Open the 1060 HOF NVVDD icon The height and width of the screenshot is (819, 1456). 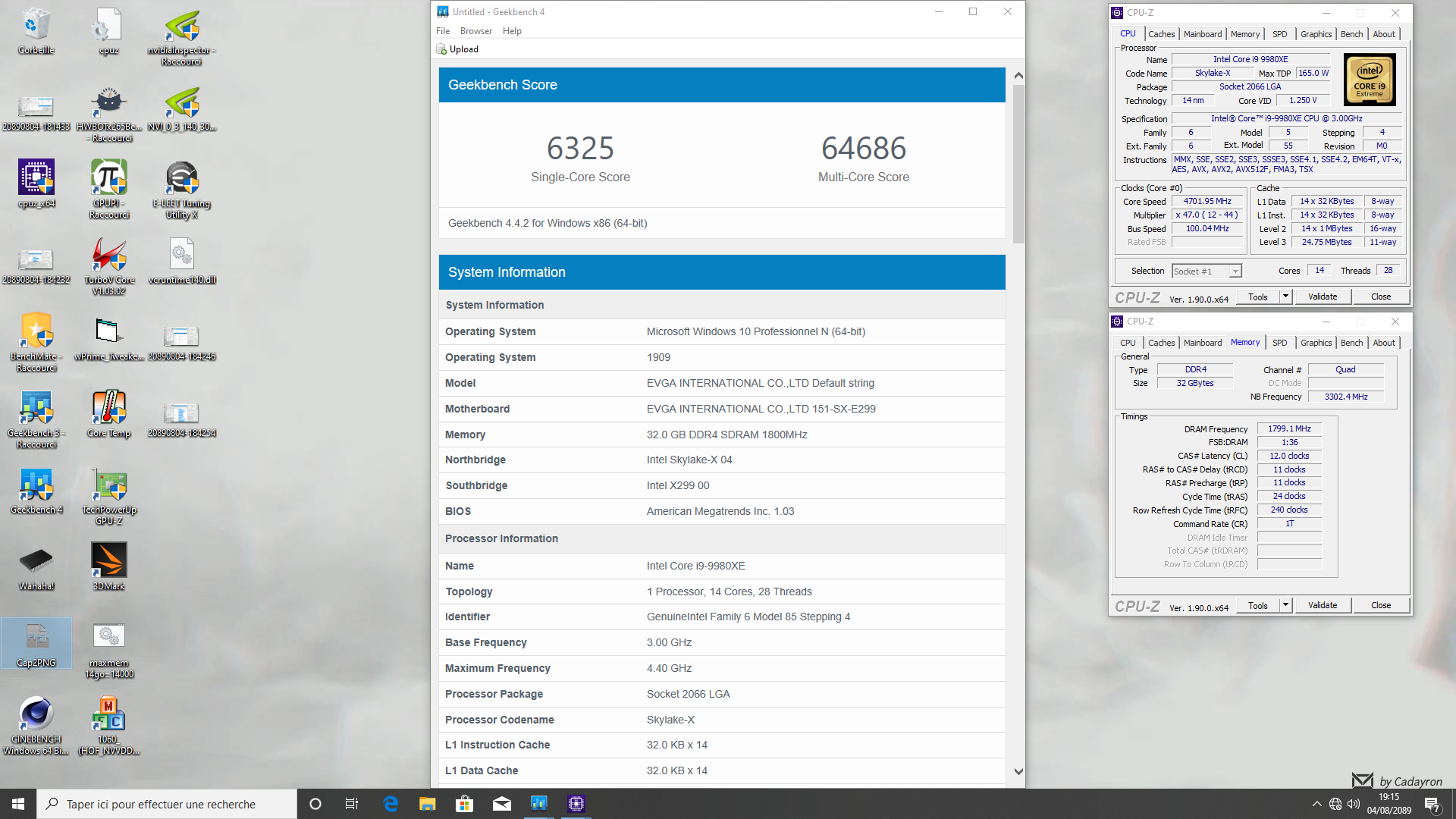pyautogui.click(x=108, y=726)
